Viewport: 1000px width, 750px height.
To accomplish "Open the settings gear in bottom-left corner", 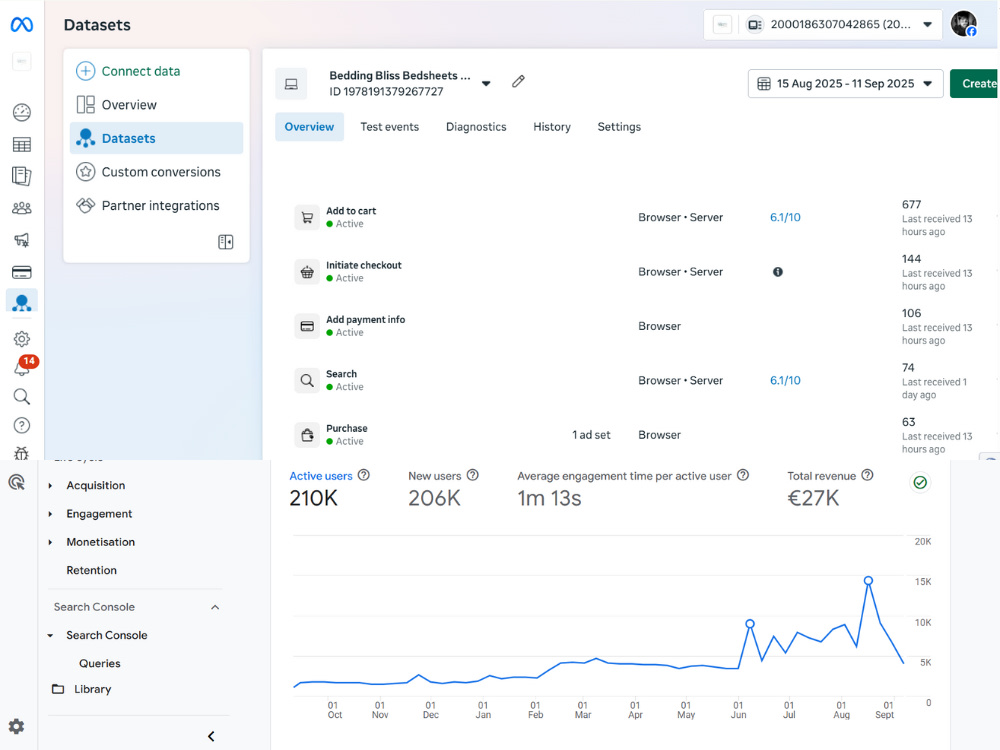I will (17, 726).
